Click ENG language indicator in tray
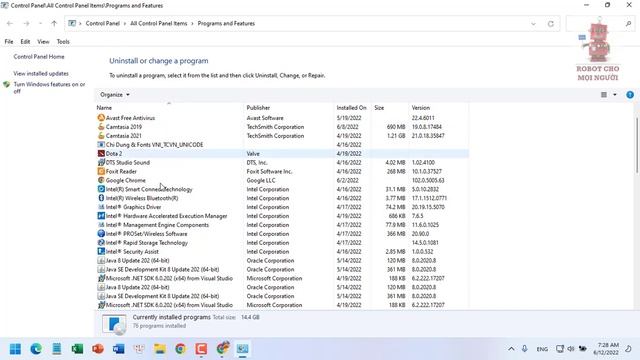The image size is (640, 360). click(542, 349)
